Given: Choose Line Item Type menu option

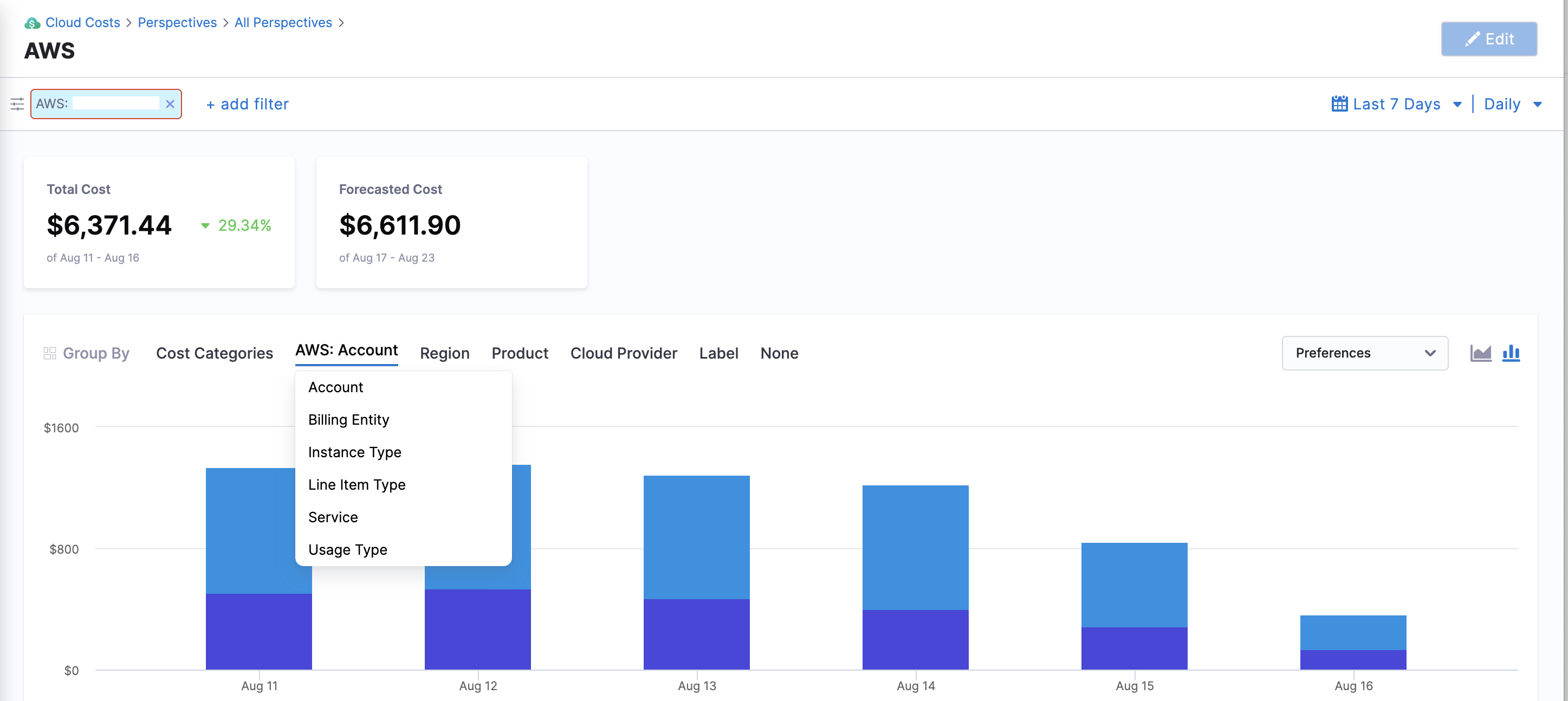Looking at the screenshot, I should (x=403, y=485).
